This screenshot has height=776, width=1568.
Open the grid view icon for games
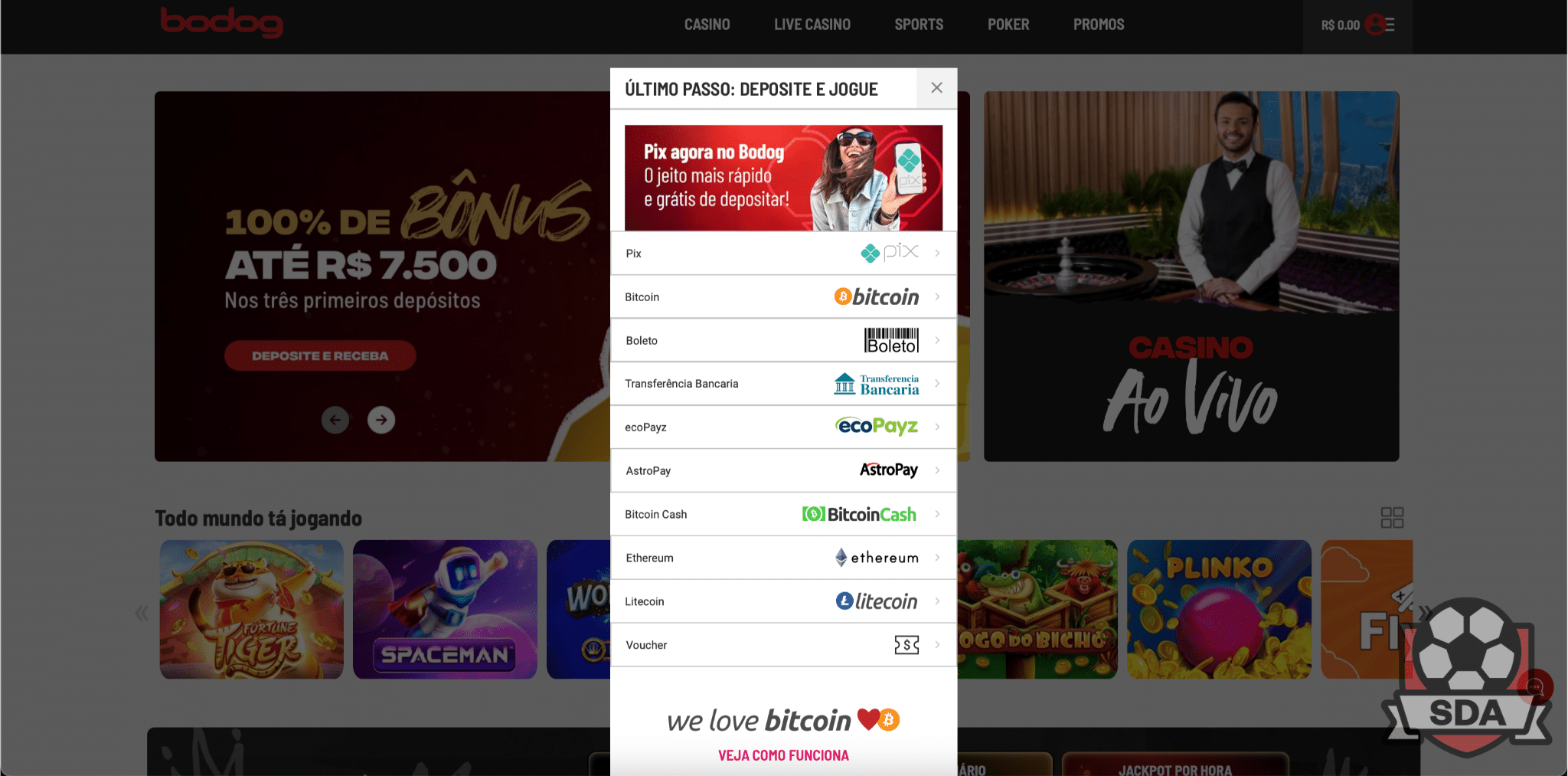coord(1392,518)
